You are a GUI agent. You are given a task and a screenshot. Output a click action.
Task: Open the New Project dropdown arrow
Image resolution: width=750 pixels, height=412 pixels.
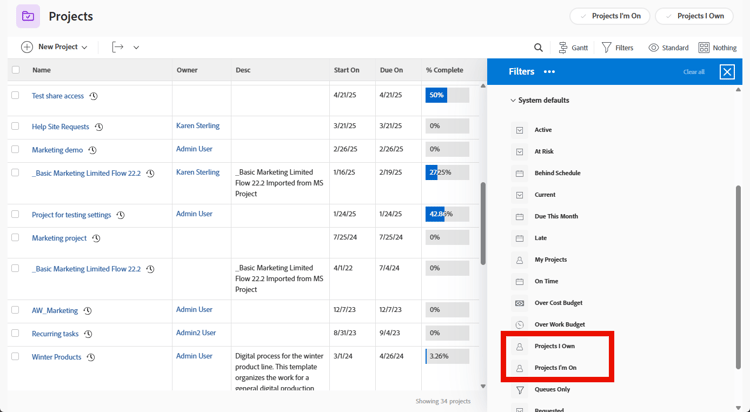(85, 47)
